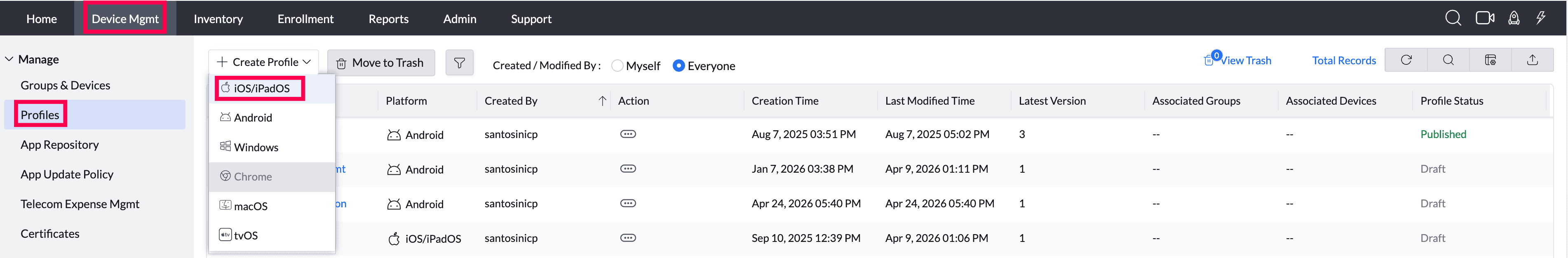Click the rocket icon in top navigation
The height and width of the screenshot is (258, 1568).
point(1514,18)
